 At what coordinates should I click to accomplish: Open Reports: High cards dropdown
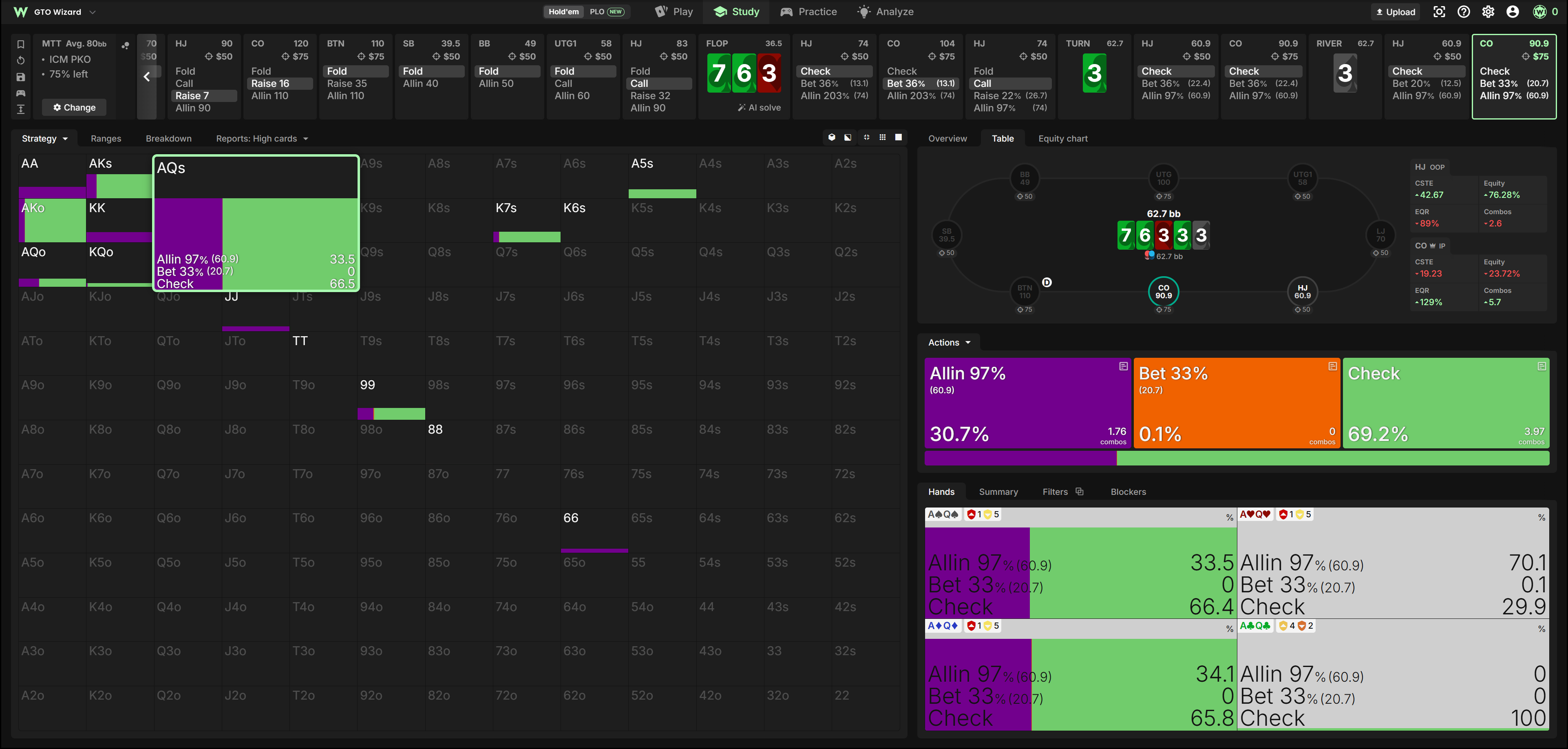point(262,139)
